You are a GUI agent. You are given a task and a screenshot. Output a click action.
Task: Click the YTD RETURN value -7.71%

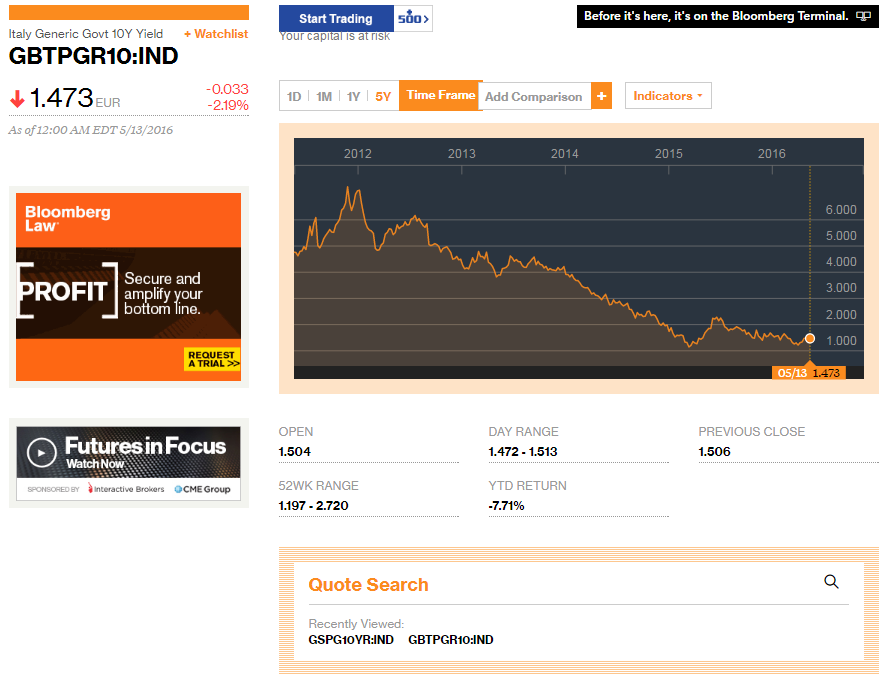[506, 506]
